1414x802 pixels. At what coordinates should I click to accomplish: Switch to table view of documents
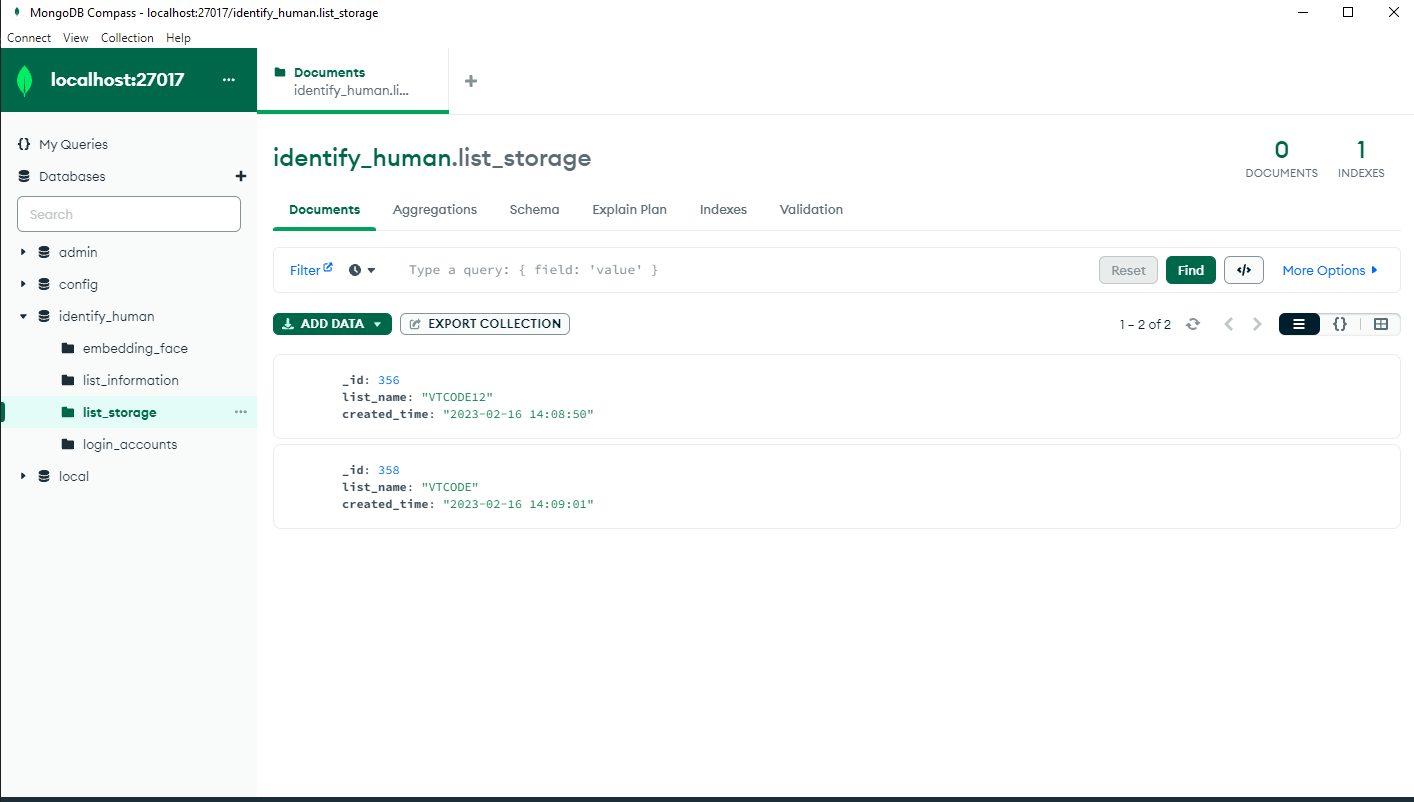(x=1381, y=323)
